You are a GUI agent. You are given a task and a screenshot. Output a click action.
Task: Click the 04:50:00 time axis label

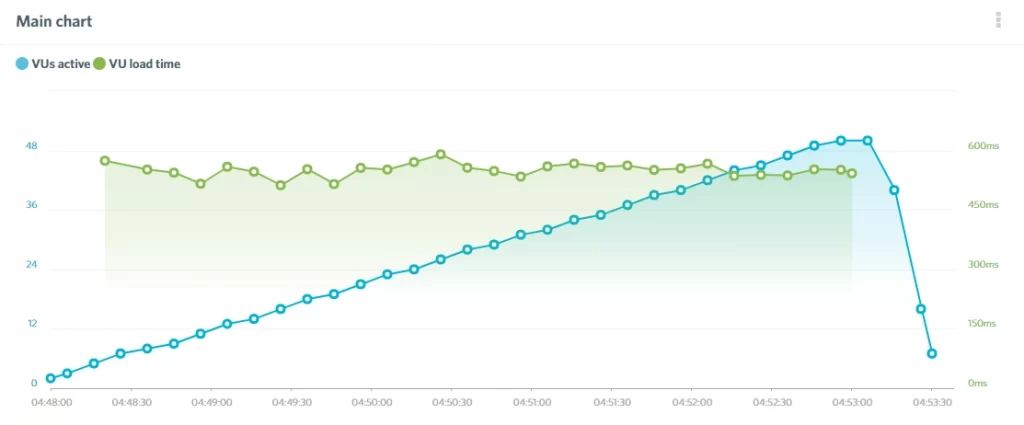click(372, 403)
